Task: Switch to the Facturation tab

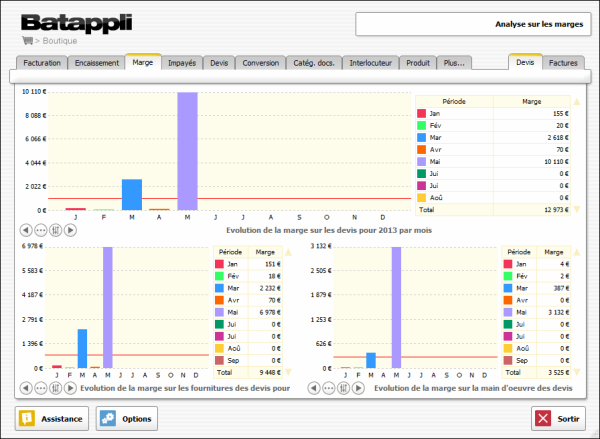Action: point(42,63)
